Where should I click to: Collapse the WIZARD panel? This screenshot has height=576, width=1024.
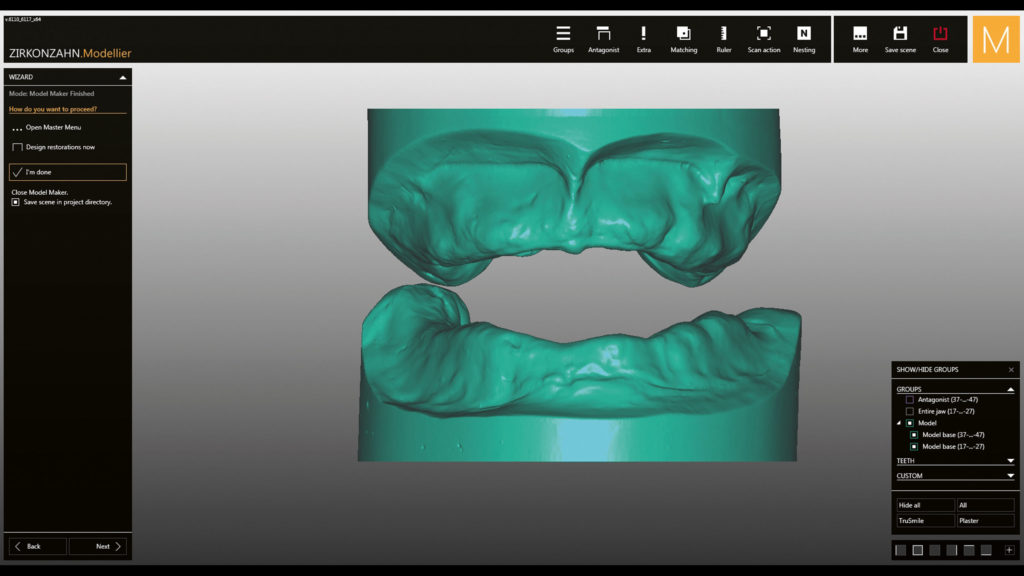(122, 77)
